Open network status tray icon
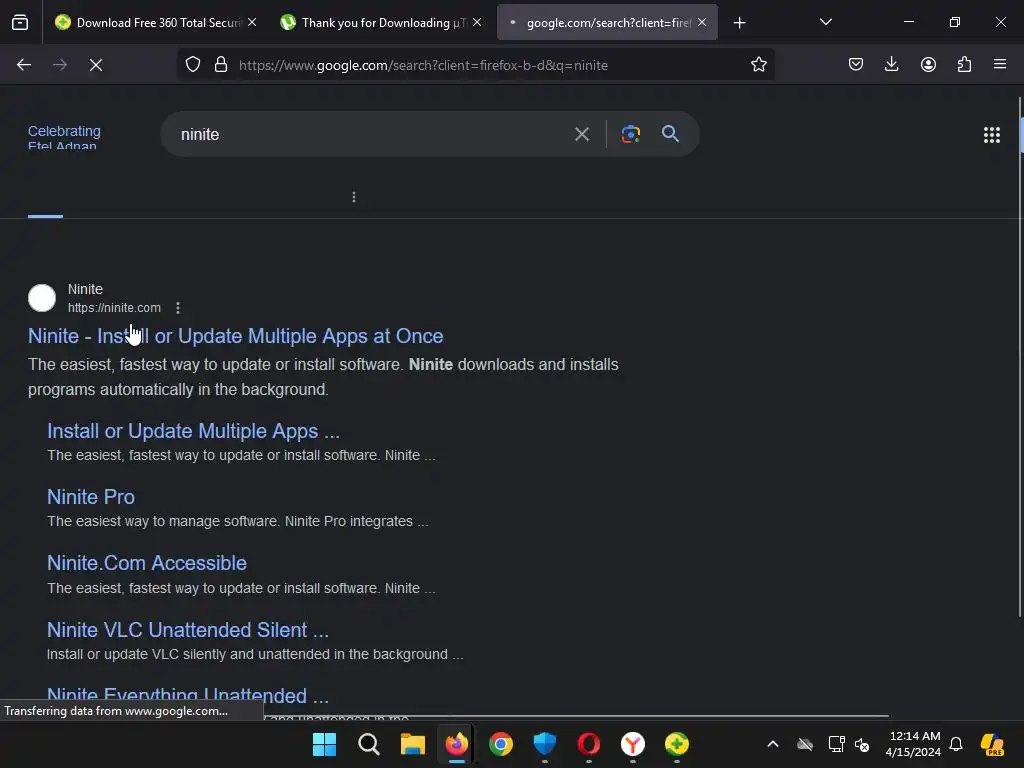 [x=837, y=744]
